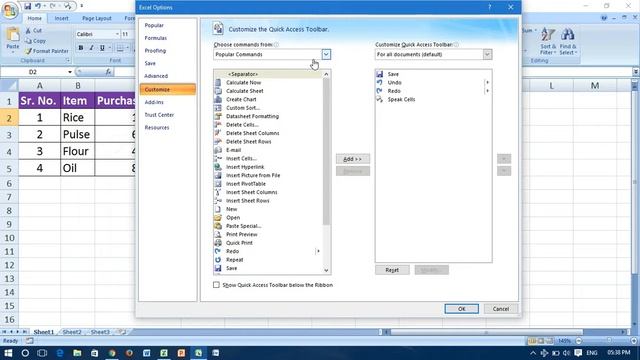
Task: Open Find & Select in the Editing group
Action: 567,41
